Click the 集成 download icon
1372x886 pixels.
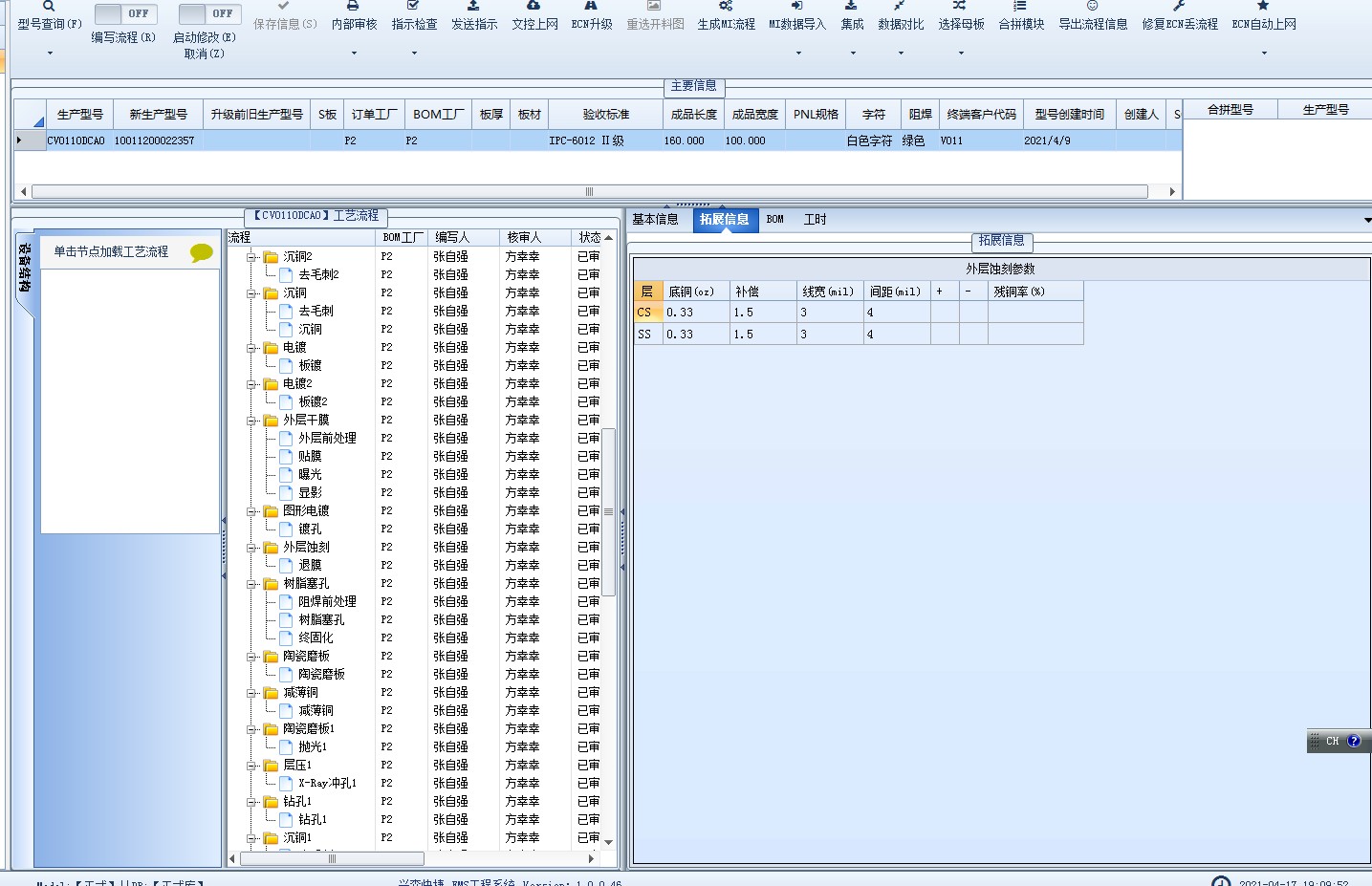[851, 6]
